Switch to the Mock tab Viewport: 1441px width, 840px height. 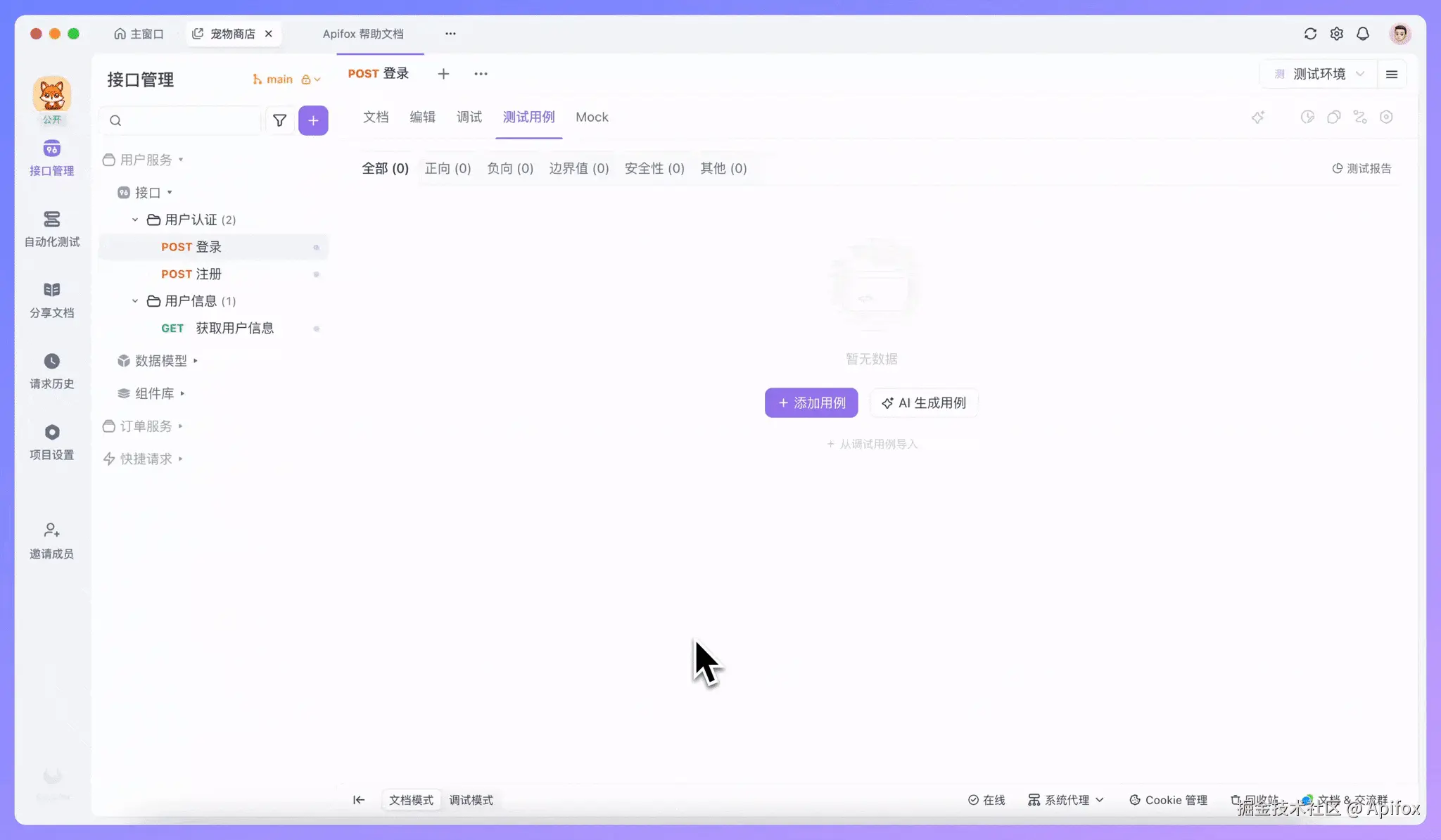(592, 117)
